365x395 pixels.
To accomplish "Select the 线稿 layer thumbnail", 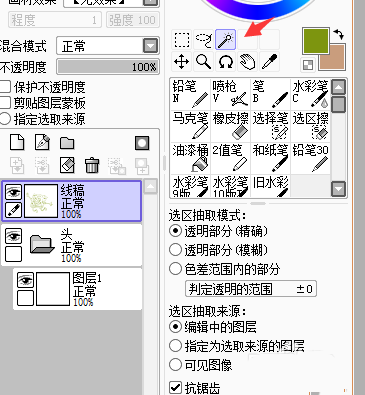I will click(41, 201).
